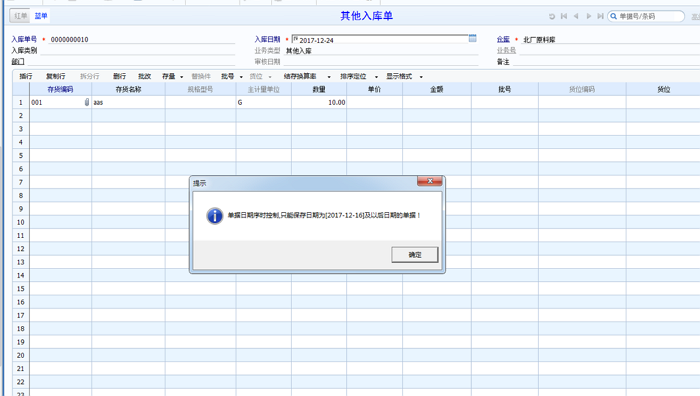Open the calendar picker beside 入库日期
Screen dimensions: 700x396
[x=472, y=38]
